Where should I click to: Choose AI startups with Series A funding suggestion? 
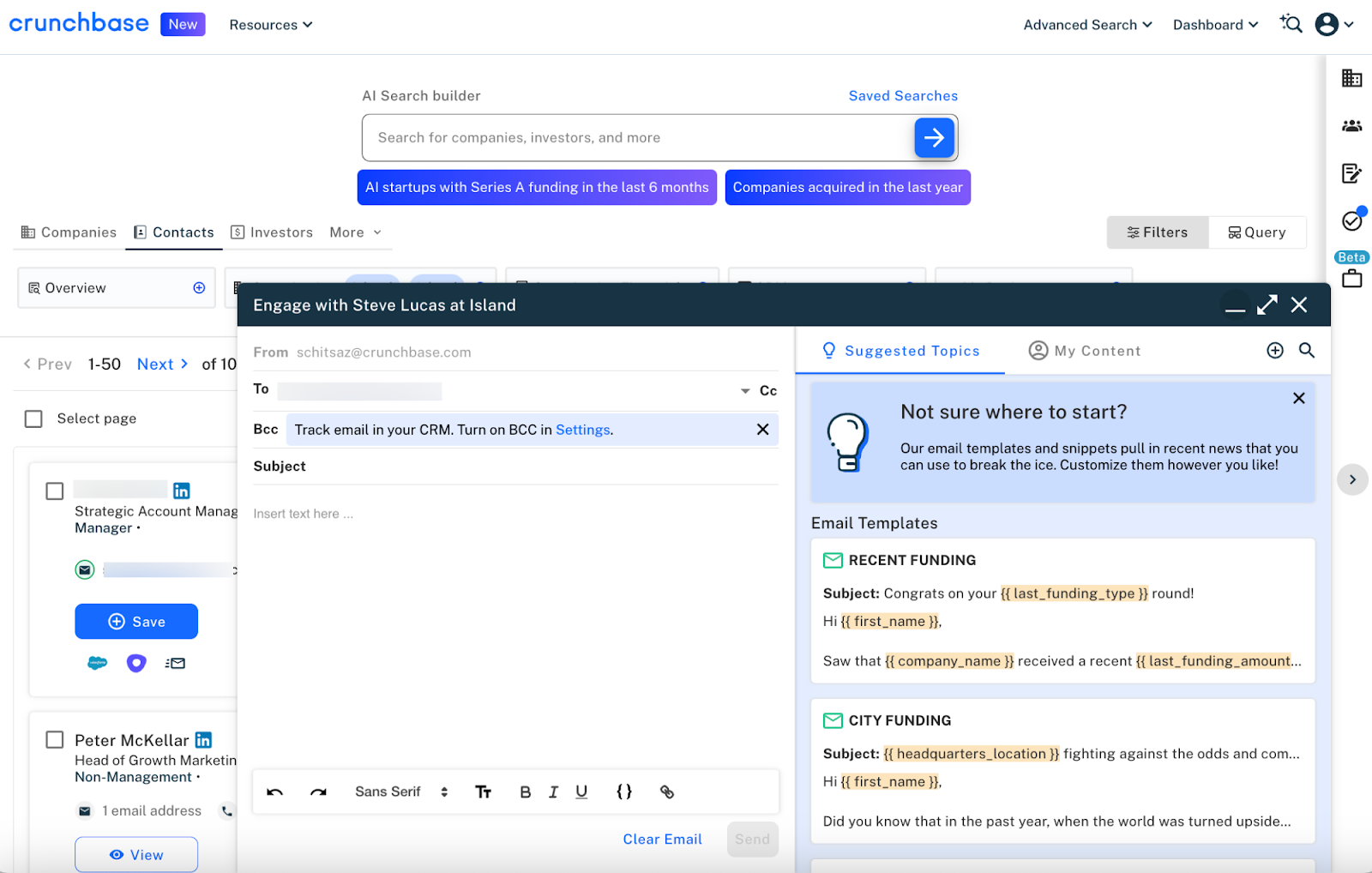[x=537, y=187]
